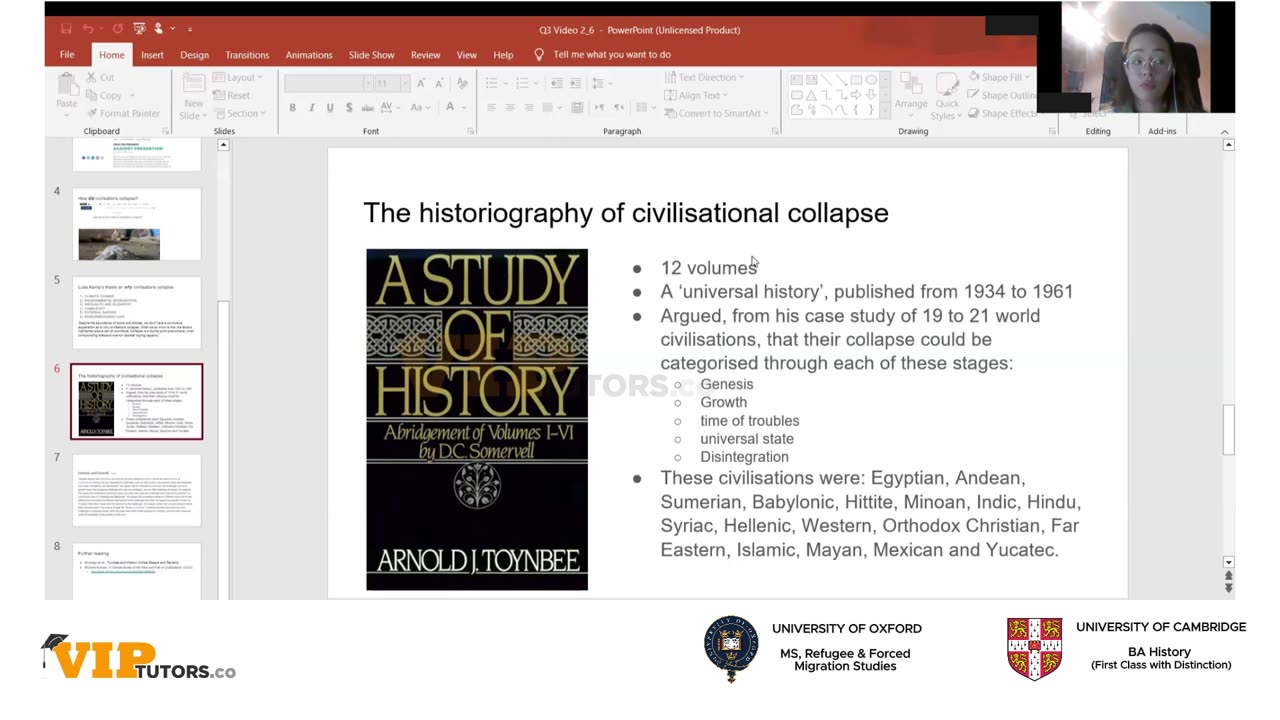
Task: Click Shape Effects button
Action: click(x=1003, y=113)
